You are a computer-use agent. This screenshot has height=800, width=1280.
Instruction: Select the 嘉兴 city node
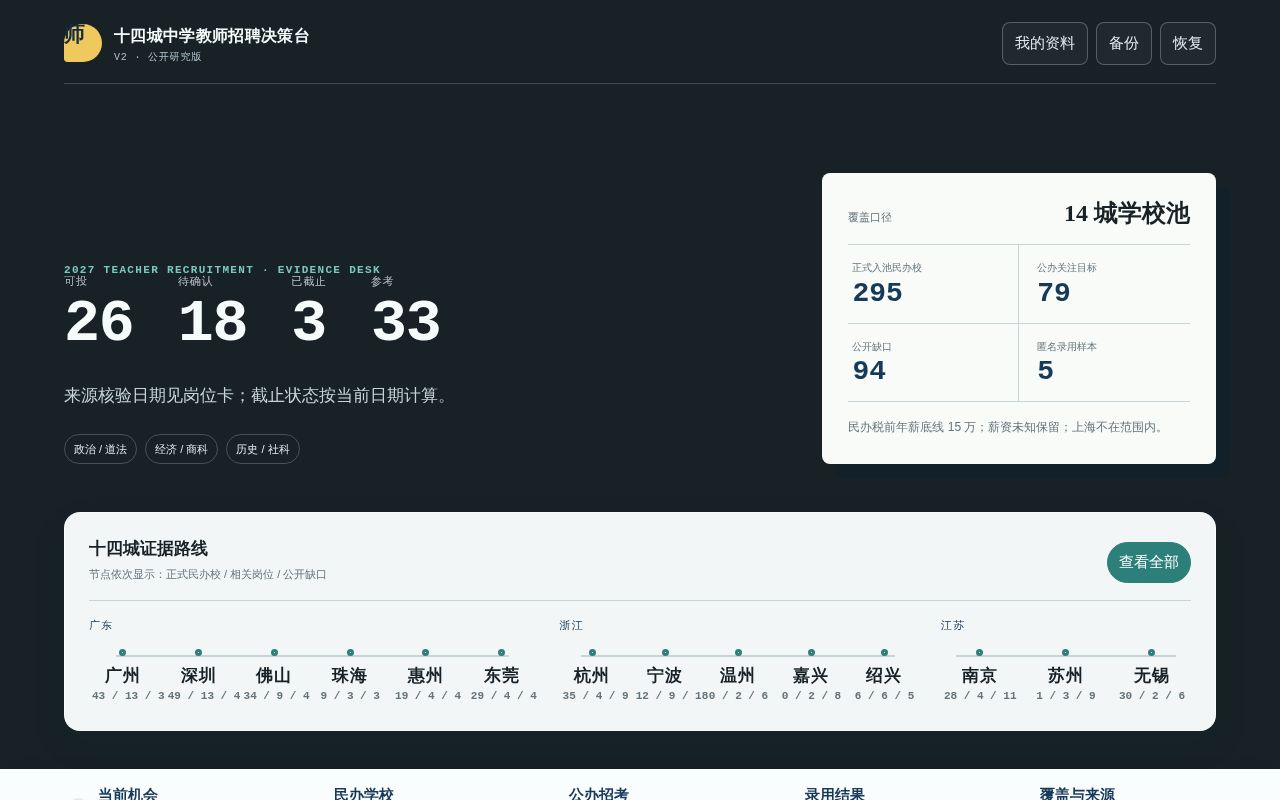click(x=811, y=675)
